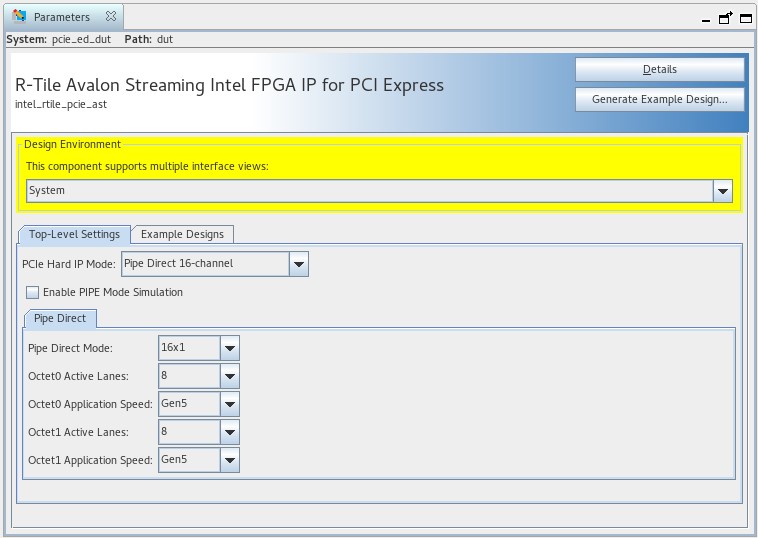Expand Octet1 Active Lanes dropdown
Screen dimensions: 758x538
point(229,433)
